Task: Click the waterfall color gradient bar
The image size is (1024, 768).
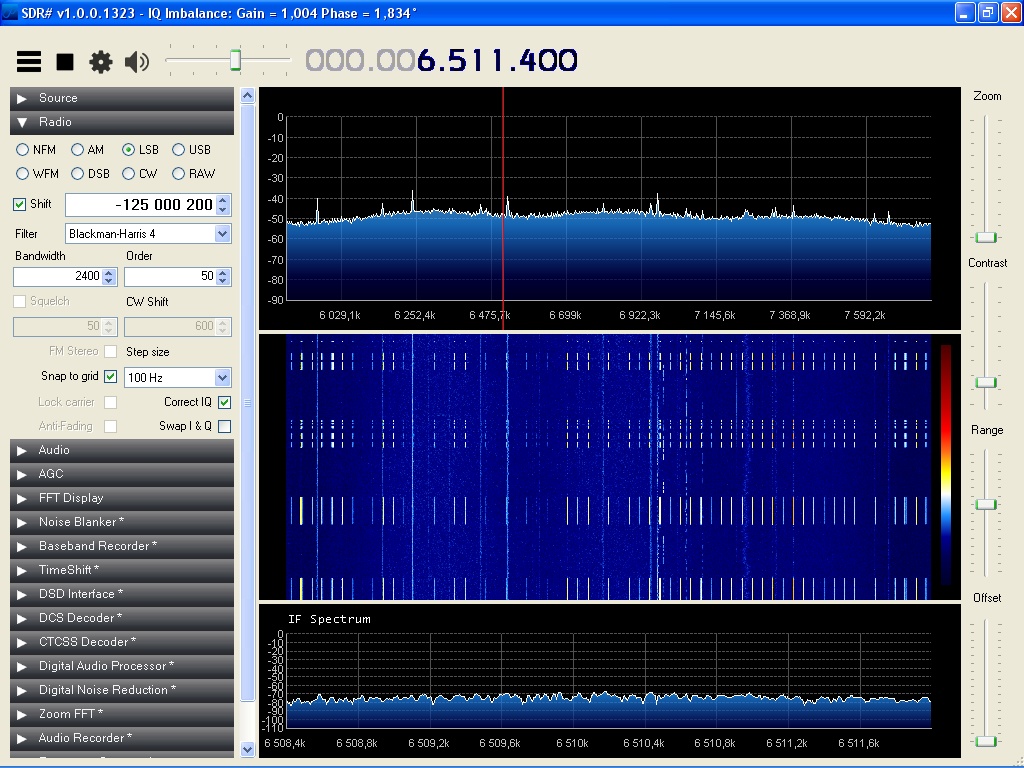Action: pos(946,465)
